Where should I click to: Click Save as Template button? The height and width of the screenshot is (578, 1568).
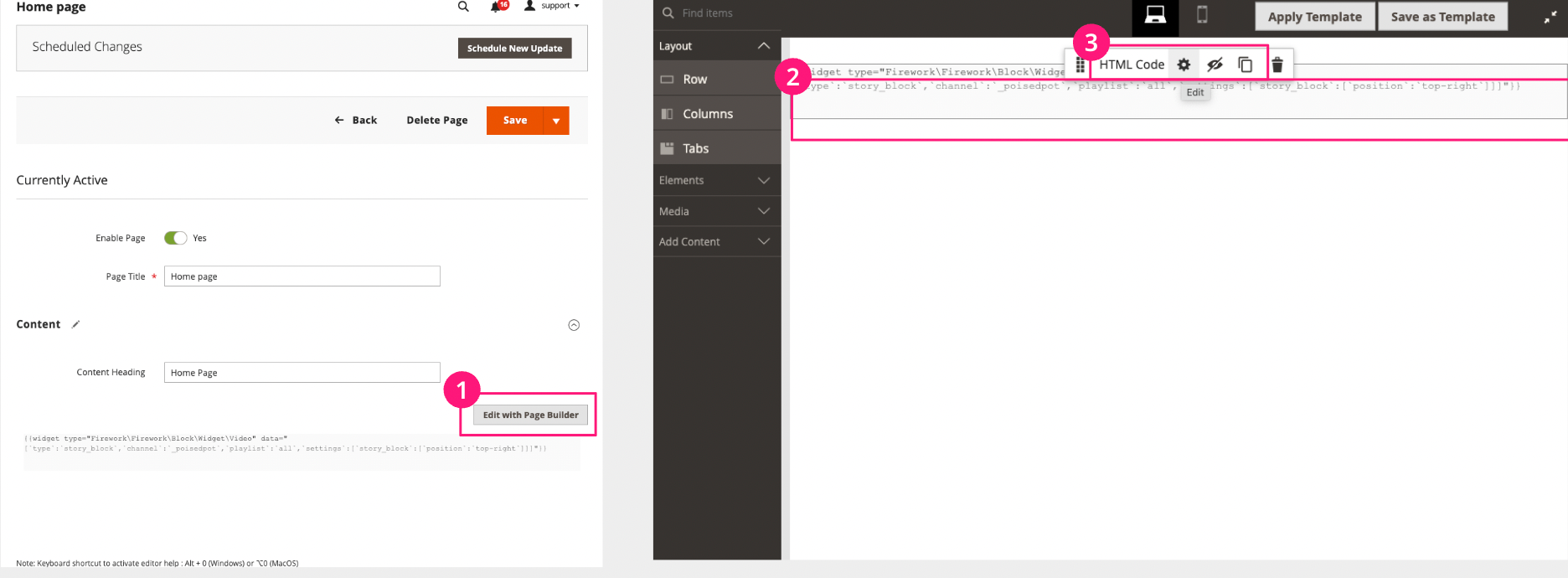[1442, 17]
